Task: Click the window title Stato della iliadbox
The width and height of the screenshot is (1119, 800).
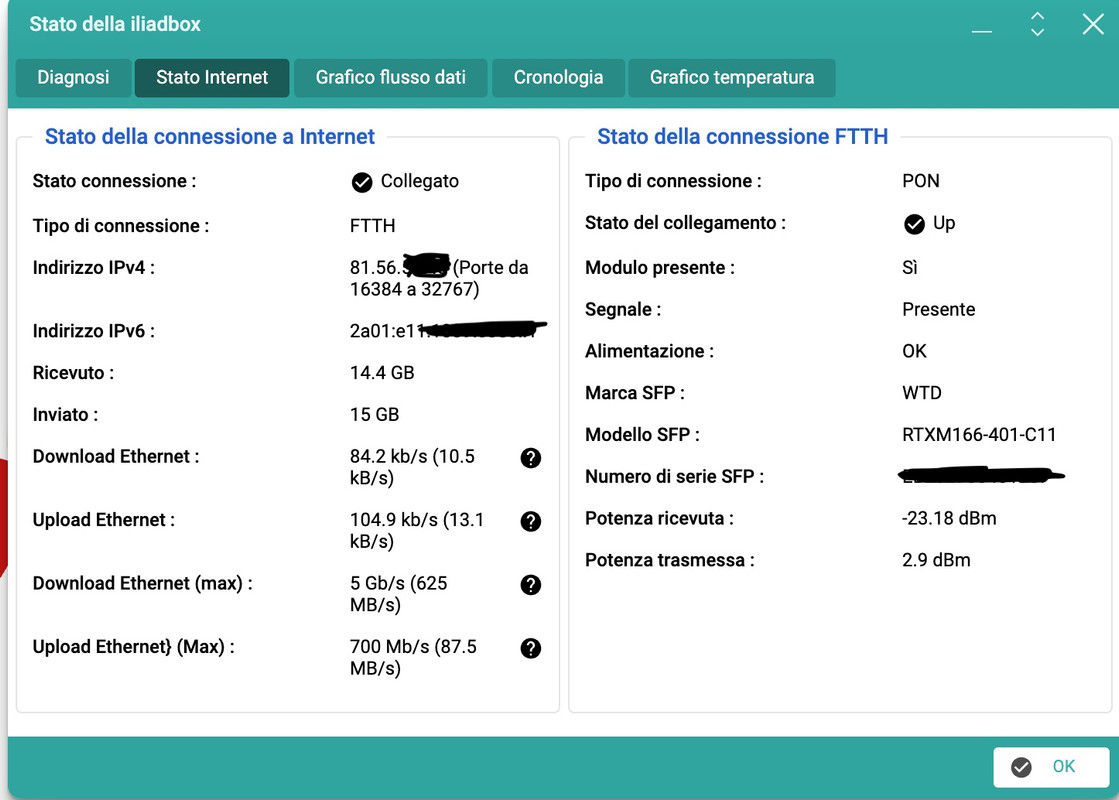Action: click(115, 24)
